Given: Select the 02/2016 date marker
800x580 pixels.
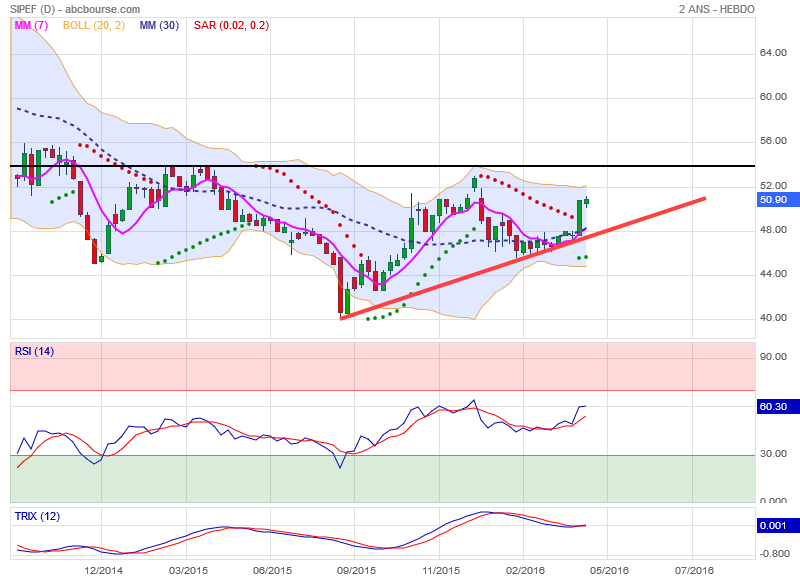Looking at the screenshot, I should click(524, 570).
